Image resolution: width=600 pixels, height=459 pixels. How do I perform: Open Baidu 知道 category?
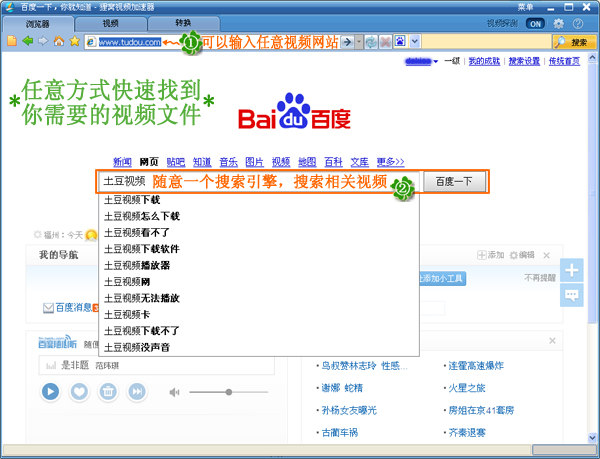click(x=202, y=162)
